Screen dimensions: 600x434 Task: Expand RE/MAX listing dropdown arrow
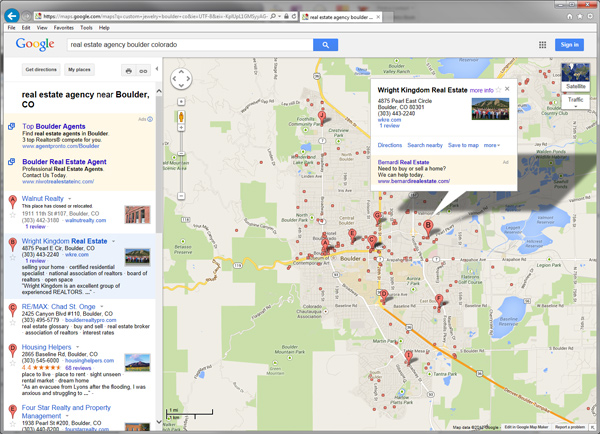102,307
